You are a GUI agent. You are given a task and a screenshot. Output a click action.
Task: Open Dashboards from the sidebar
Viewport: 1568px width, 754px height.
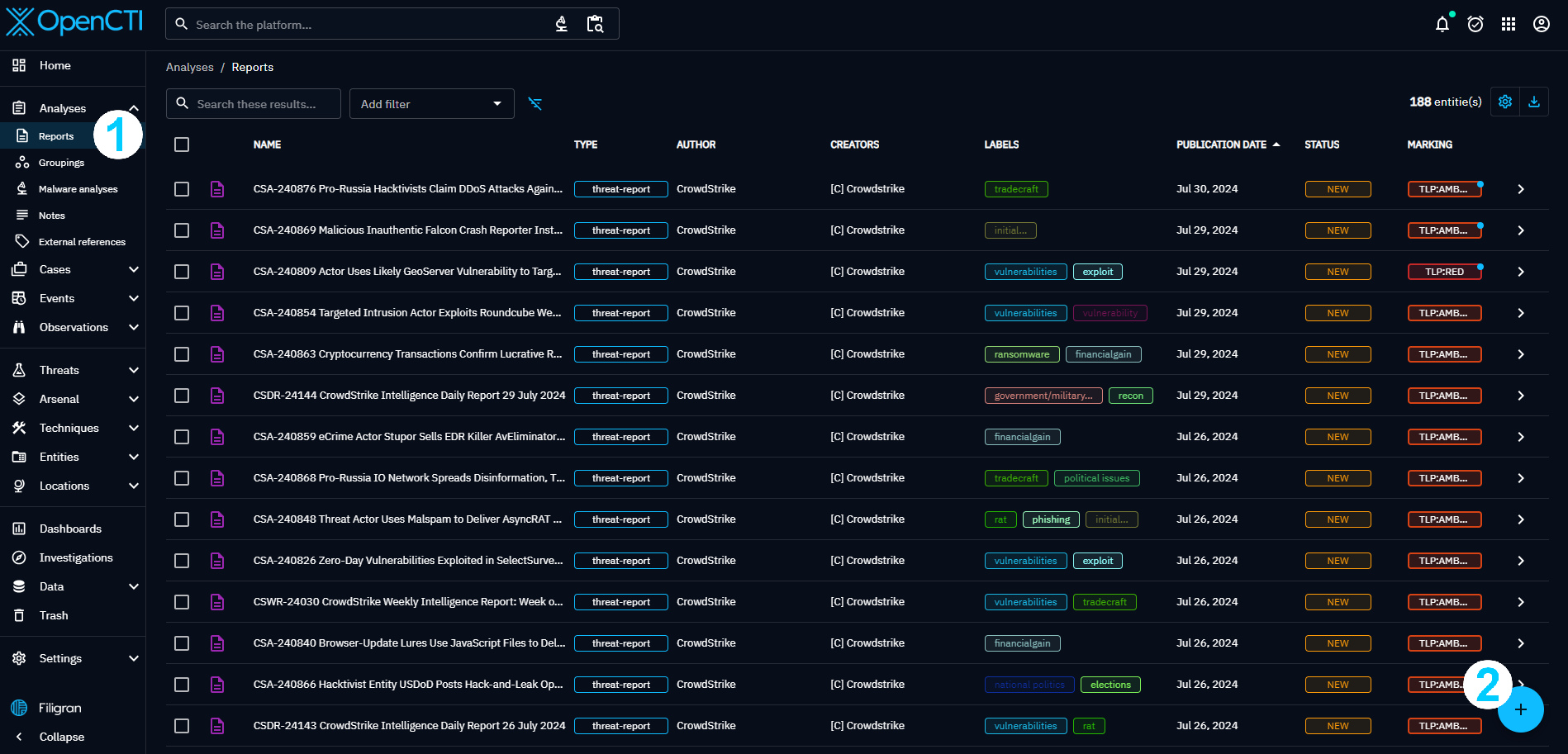click(x=70, y=529)
